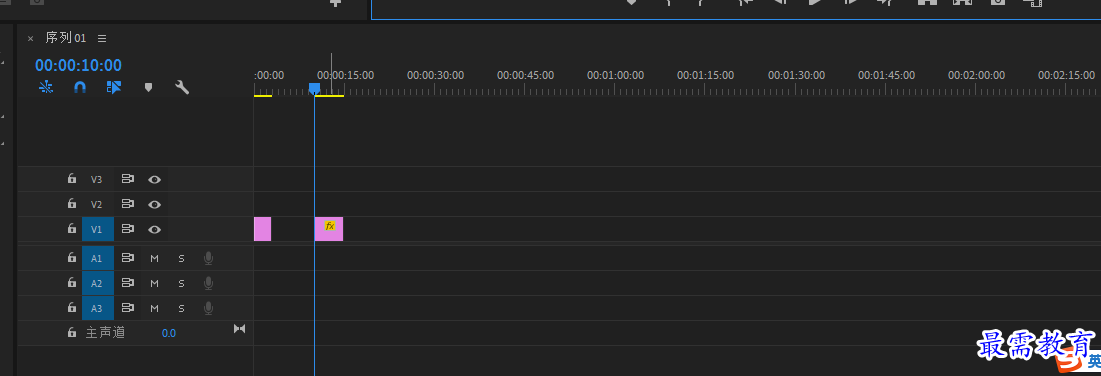This screenshot has width=1101, height=376.
Task: Start voice-over record on track A2
Action: 208,283
